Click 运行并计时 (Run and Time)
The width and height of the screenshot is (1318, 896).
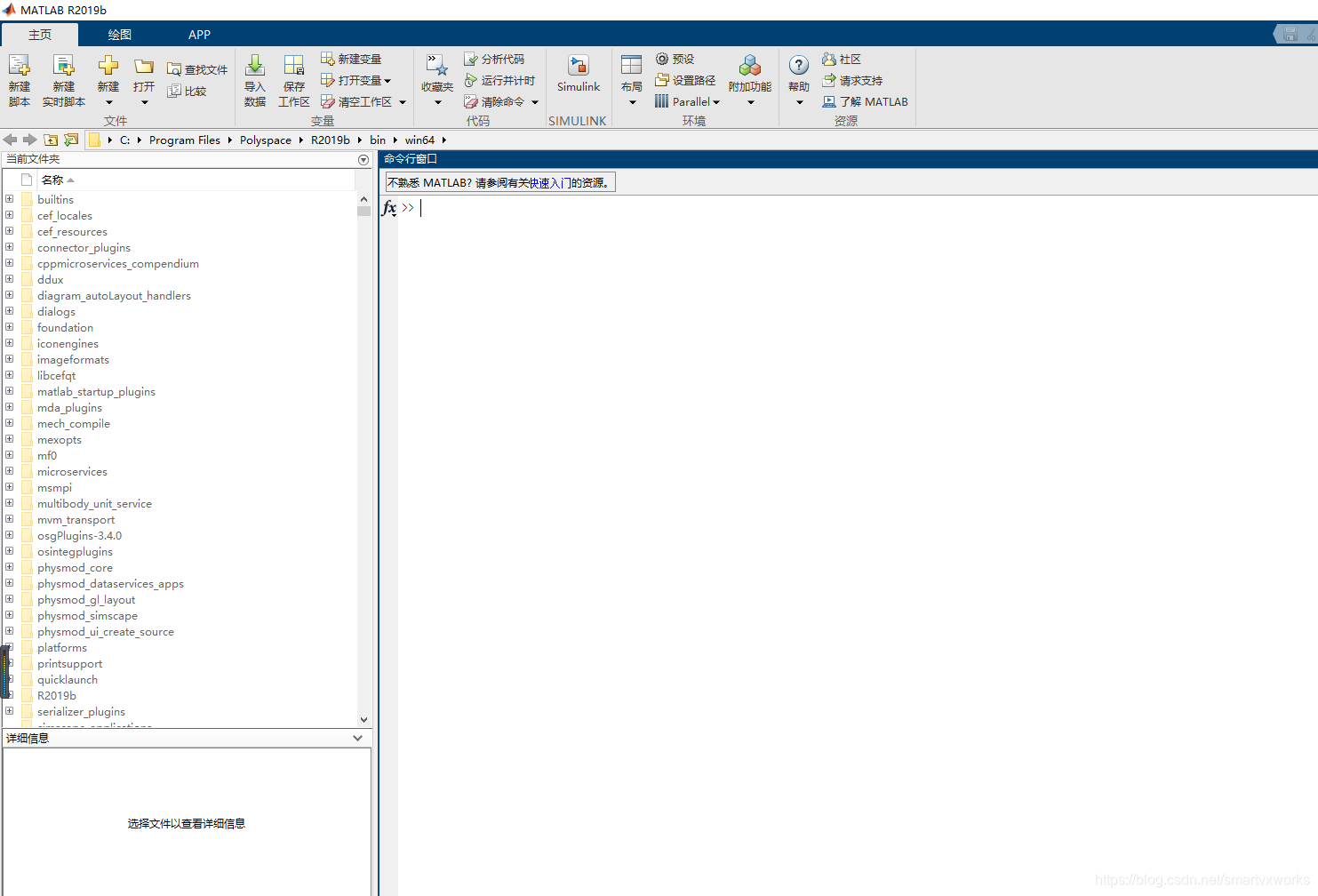[x=499, y=80]
